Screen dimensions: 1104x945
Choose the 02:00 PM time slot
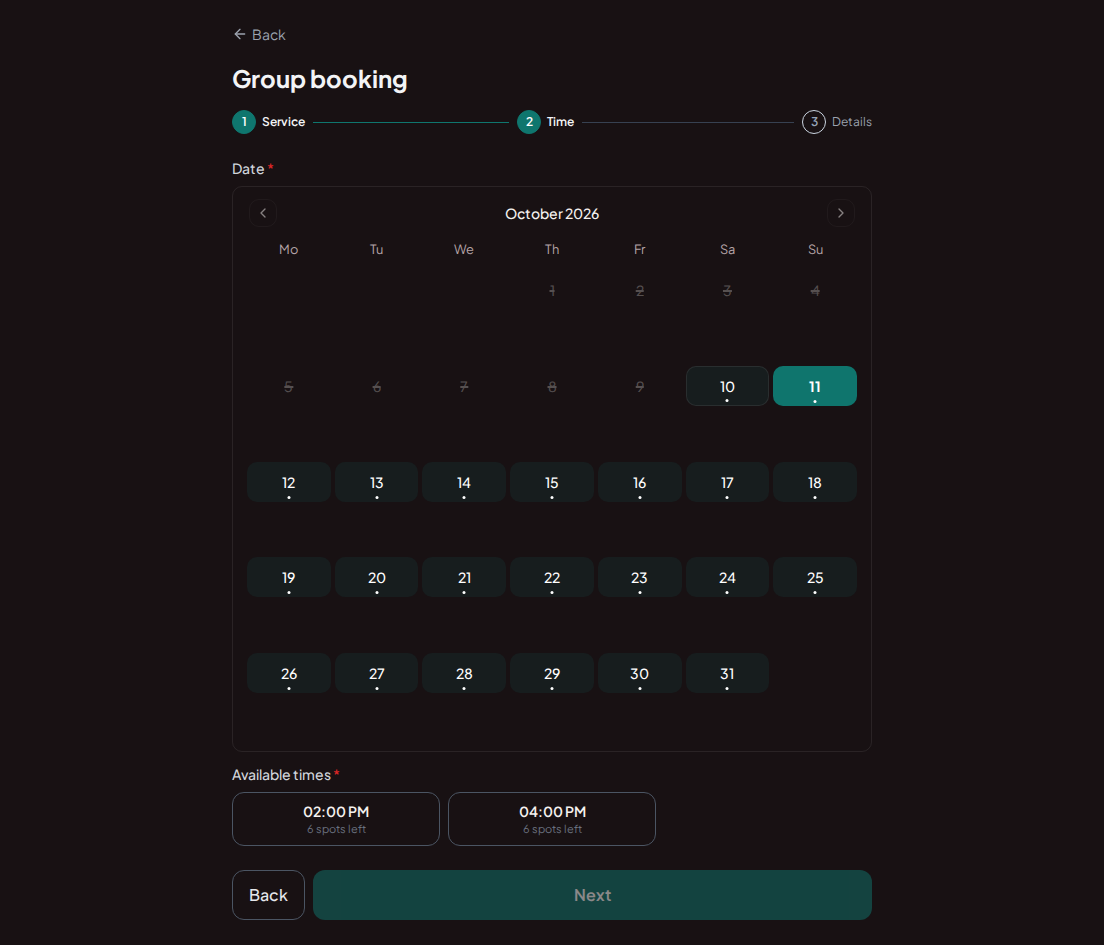pyautogui.click(x=336, y=819)
